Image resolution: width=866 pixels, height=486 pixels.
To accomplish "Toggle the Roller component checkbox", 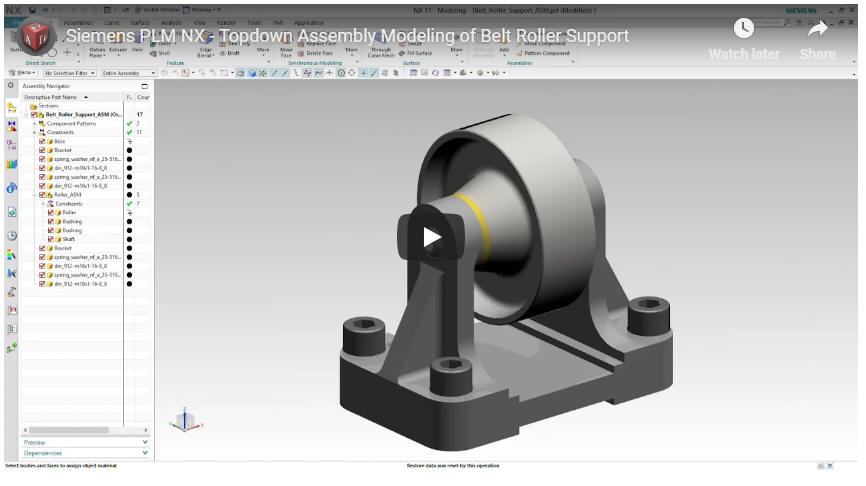I will point(51,213).
